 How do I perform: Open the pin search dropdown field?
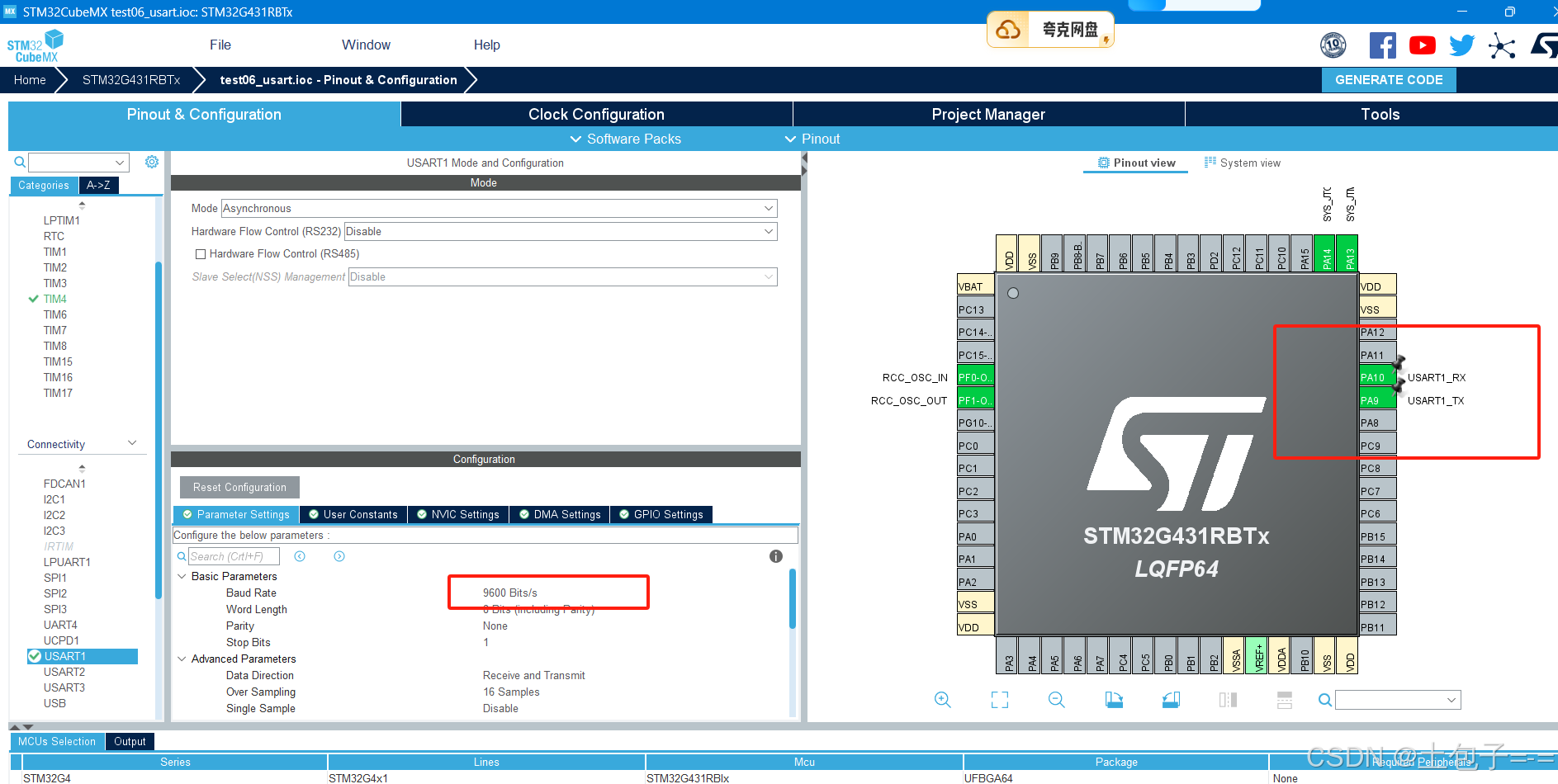pyautogui.click(x=1398, y=700)
